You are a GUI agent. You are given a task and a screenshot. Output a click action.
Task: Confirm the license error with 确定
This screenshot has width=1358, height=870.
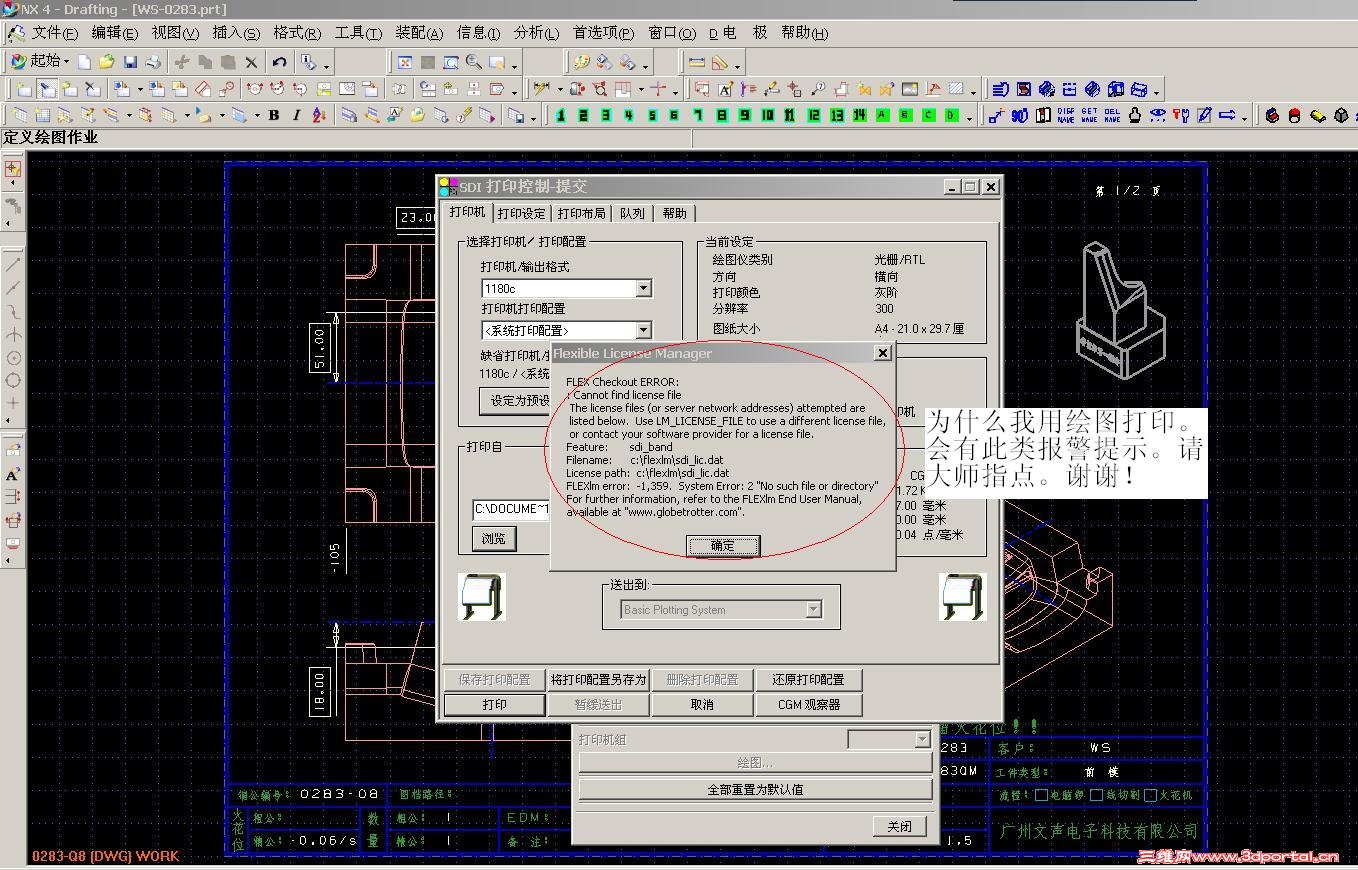(x=723, y=545)
